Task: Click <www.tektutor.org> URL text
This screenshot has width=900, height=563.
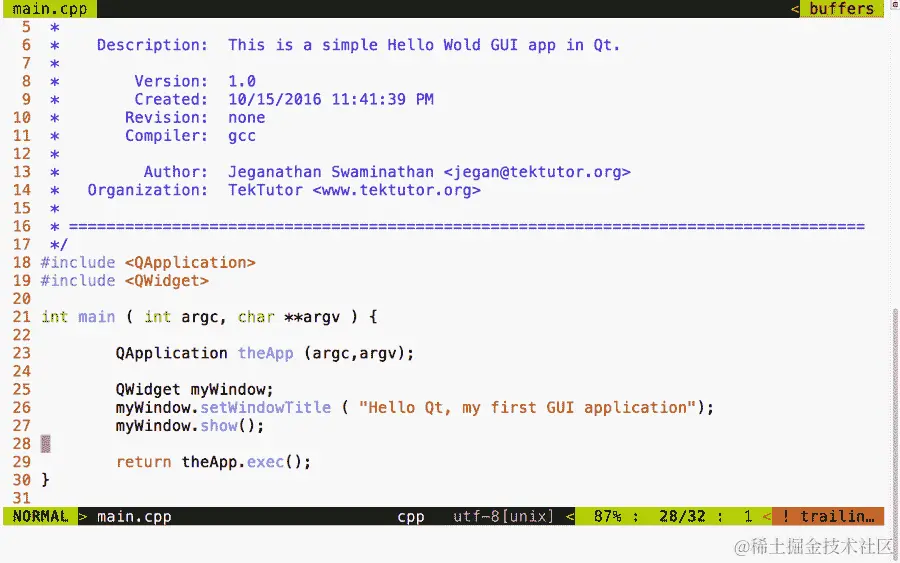Action: pyautogui.click(x=397, y=190)
